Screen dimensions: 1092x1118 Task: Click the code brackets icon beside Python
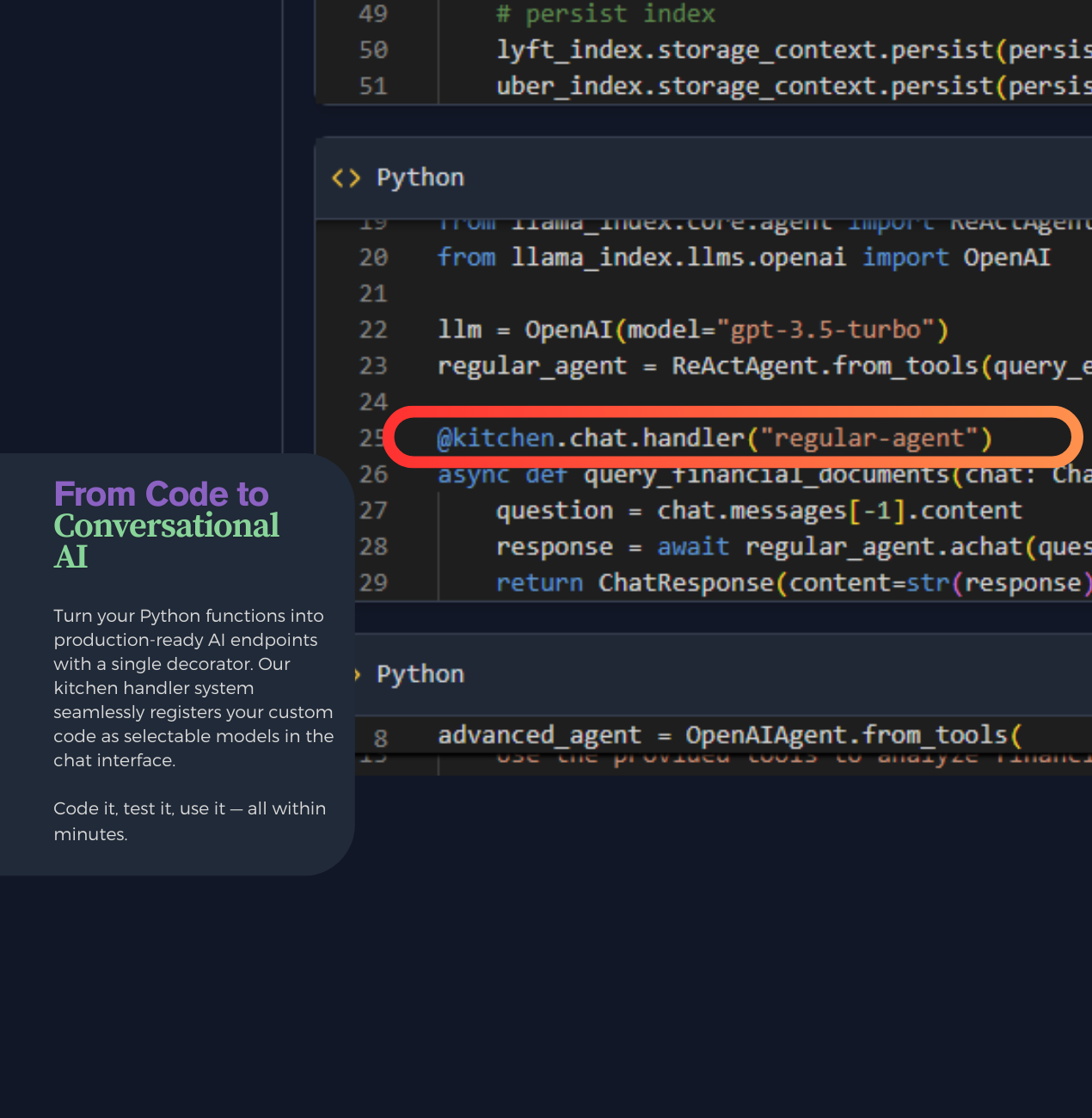click(x=346, y=178)
